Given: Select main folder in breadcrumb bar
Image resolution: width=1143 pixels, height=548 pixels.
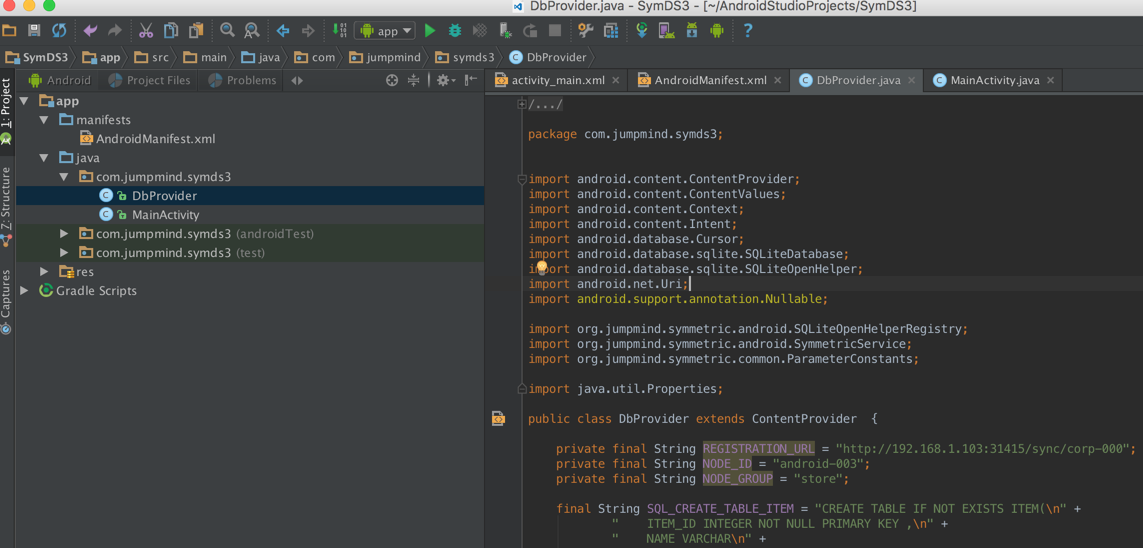Looking at the screenshot, I should tap(205, 58).
